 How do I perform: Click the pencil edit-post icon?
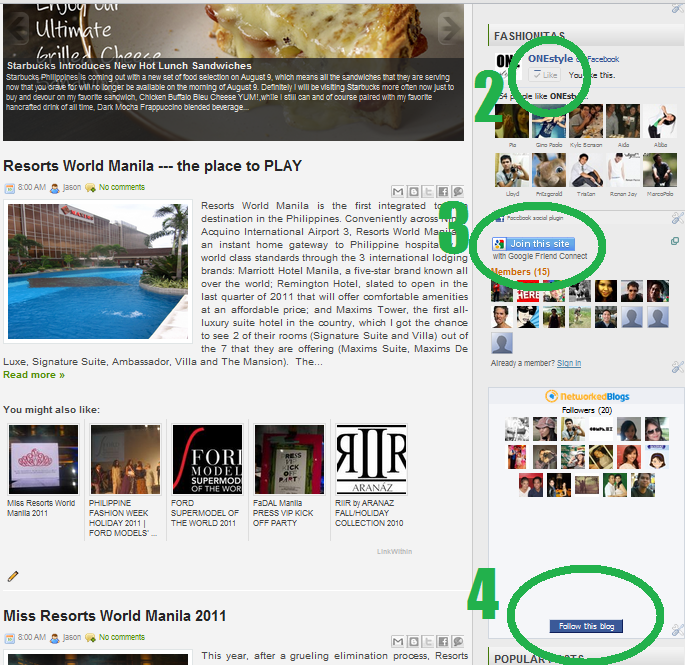click(x=13, y=576)
